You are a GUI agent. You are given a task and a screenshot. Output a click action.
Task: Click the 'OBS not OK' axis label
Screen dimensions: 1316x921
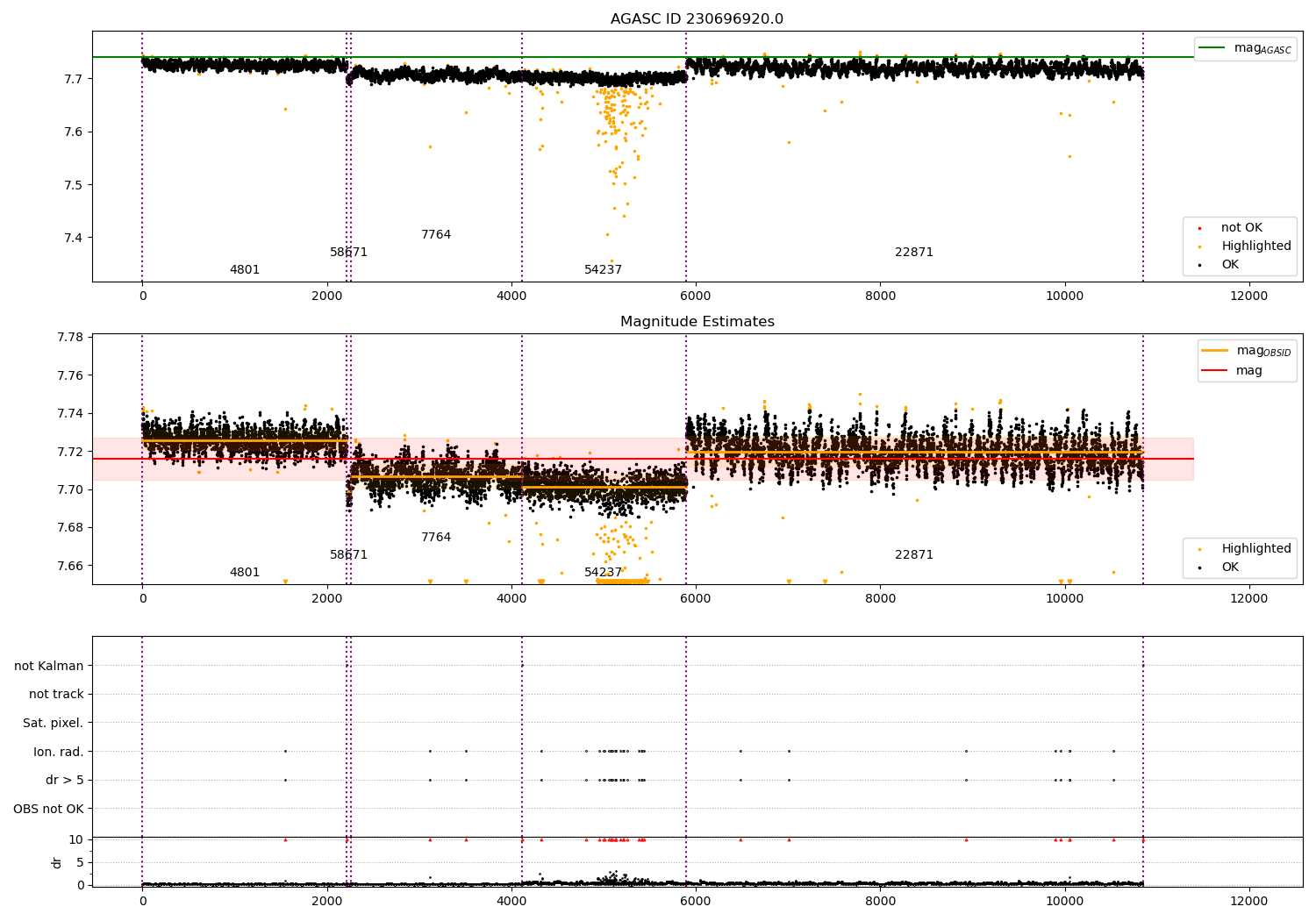point(48,809)
